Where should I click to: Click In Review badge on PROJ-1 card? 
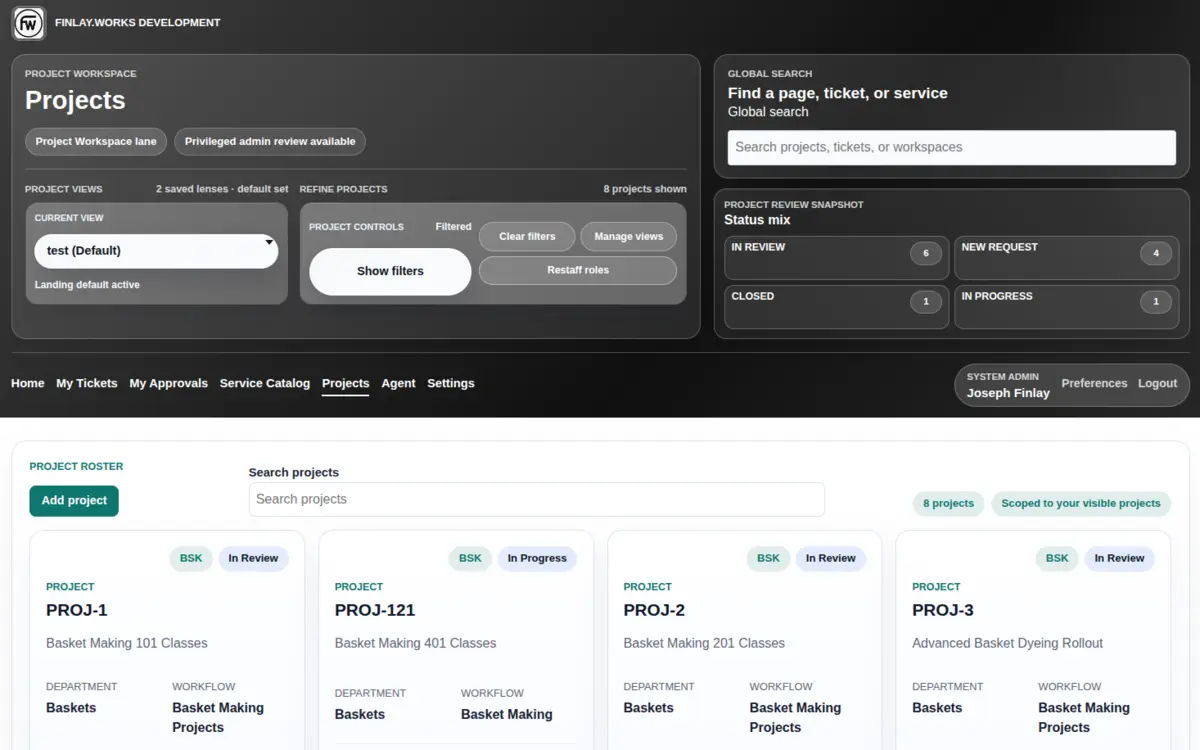(x=253, y=558)
